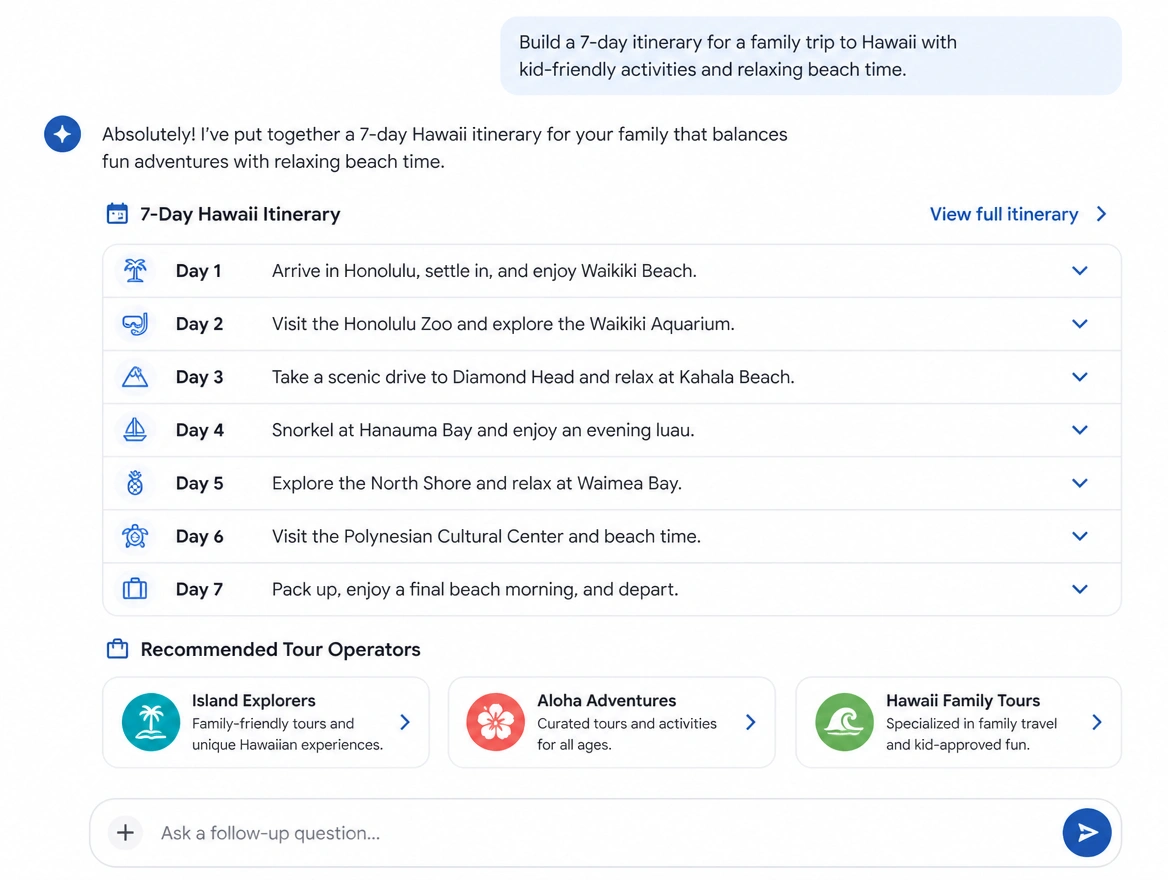
Task: Click the Aloha Adventures hibiscus logo
Action: pyautogui.click(x=495, y=722)
